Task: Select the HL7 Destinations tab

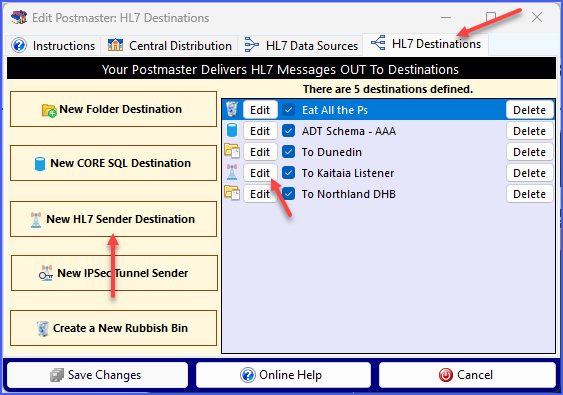Action: (426, 44)
